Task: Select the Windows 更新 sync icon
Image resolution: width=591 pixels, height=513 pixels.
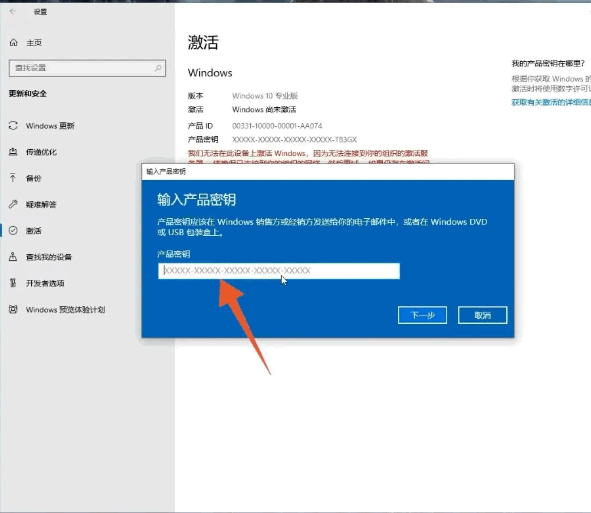Action: point(13,126)
